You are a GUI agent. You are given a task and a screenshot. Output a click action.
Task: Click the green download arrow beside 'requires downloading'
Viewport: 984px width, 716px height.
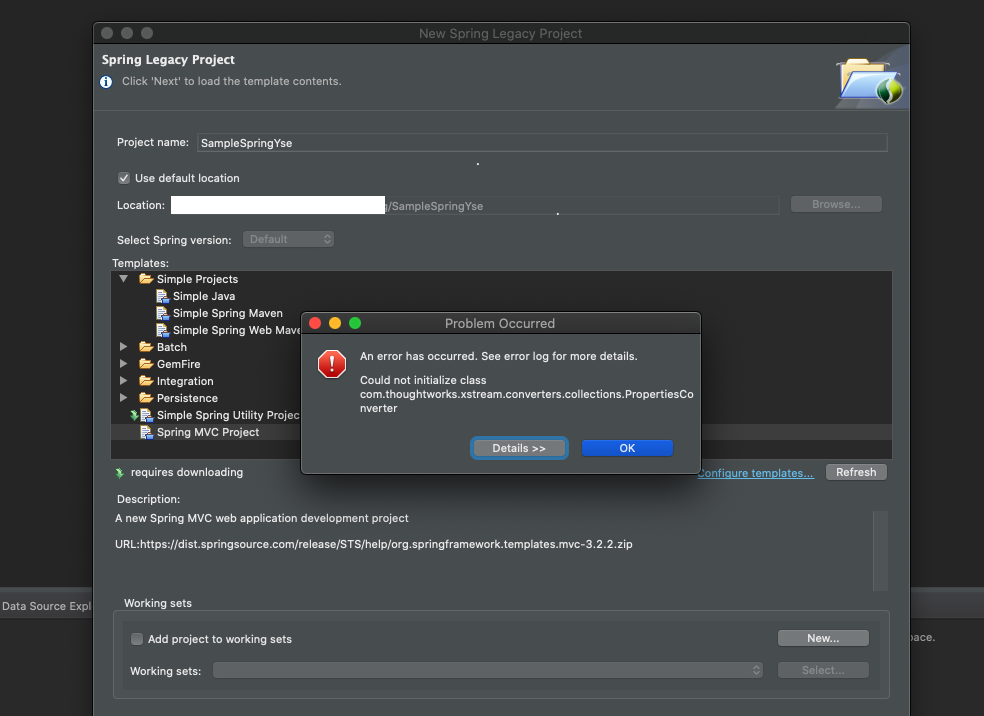pyautogui.click(x=120, y=473)
